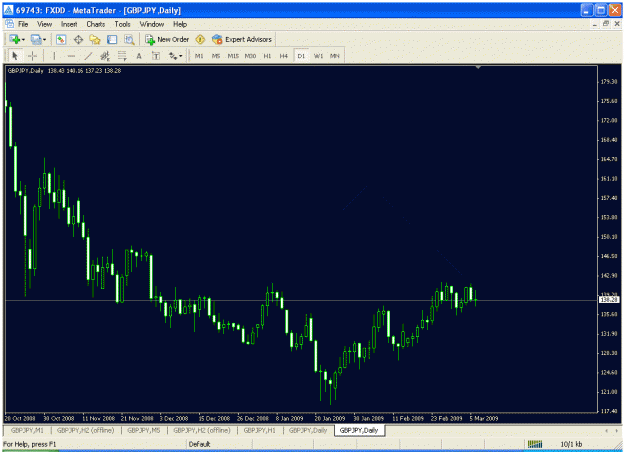The width and height of the screenshot is (625, 452).
Task: Click the 10/1 kb traffic indicator
Action: pyautogui.click(x=571, y=444)
